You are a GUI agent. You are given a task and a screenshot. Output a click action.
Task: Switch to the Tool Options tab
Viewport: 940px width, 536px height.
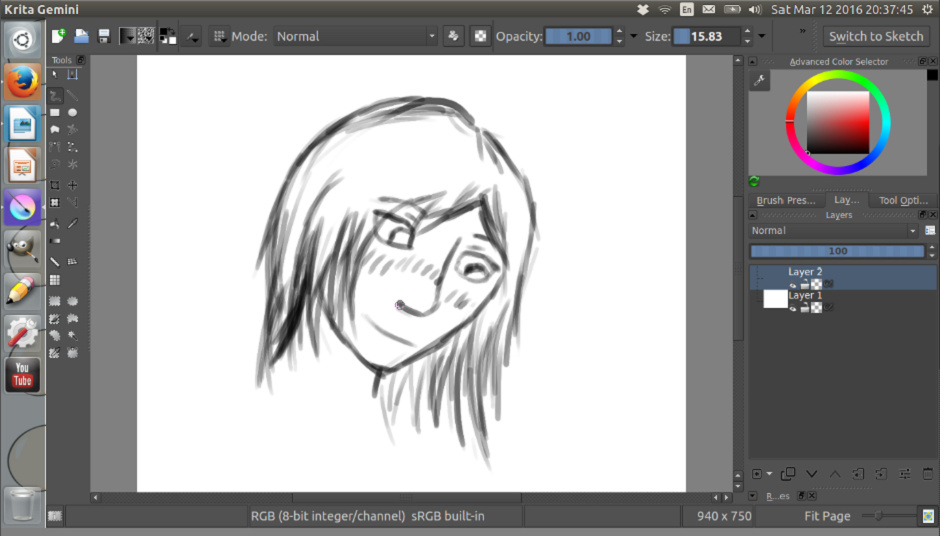[x=902, y=200]
